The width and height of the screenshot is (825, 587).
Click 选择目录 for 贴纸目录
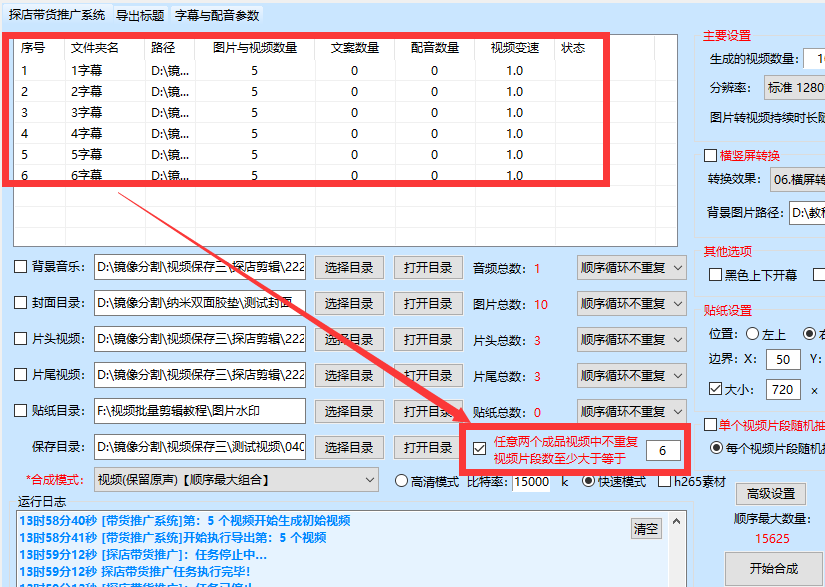pos(349,411)
